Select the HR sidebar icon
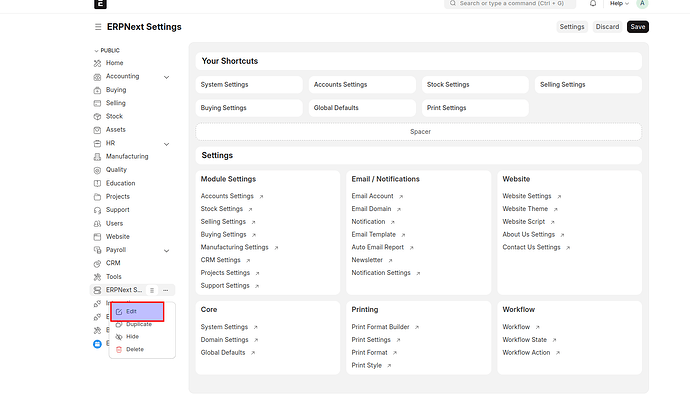This screenshot has height=401, width=690. point(97,143)
